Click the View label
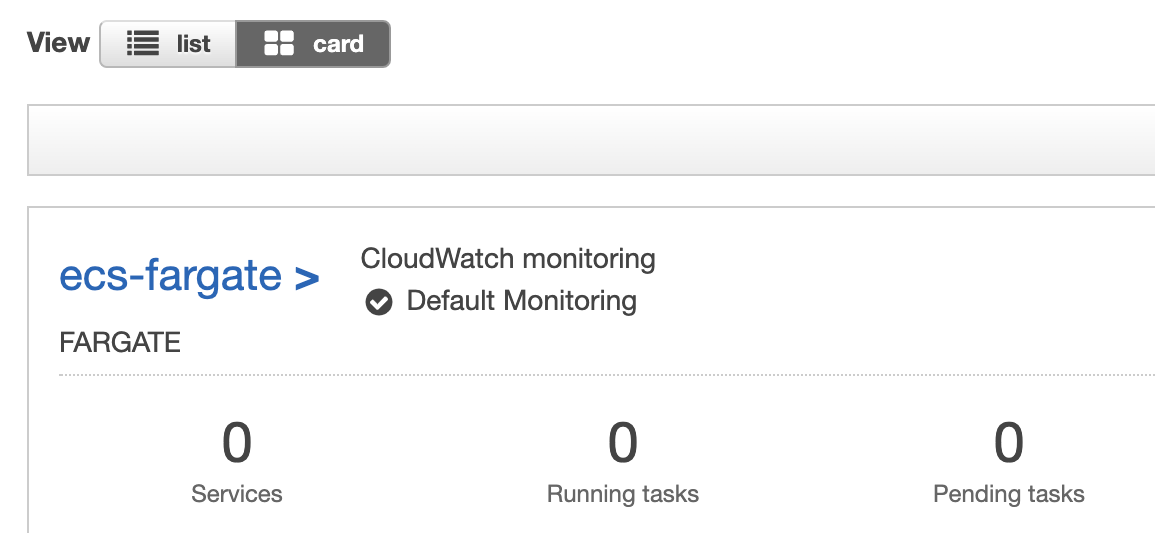 tap(58, 43)
